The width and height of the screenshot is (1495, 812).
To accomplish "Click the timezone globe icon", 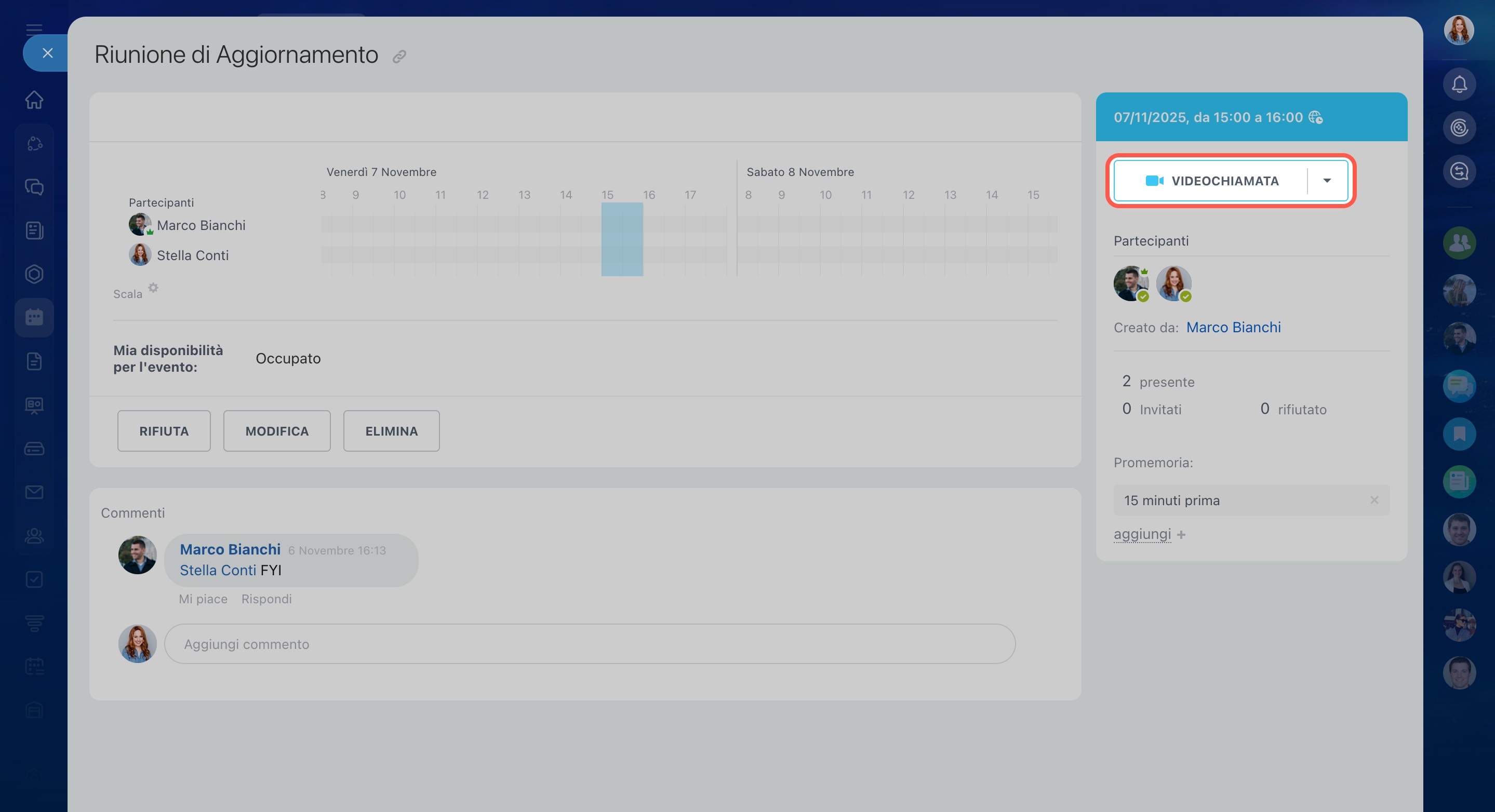I will [1315, 118].
